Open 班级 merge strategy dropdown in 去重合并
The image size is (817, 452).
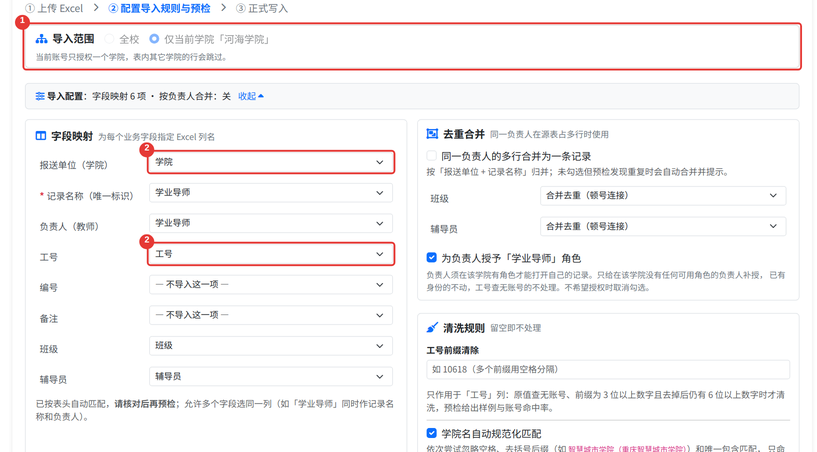pyautogui.click(x=663, y=196)
